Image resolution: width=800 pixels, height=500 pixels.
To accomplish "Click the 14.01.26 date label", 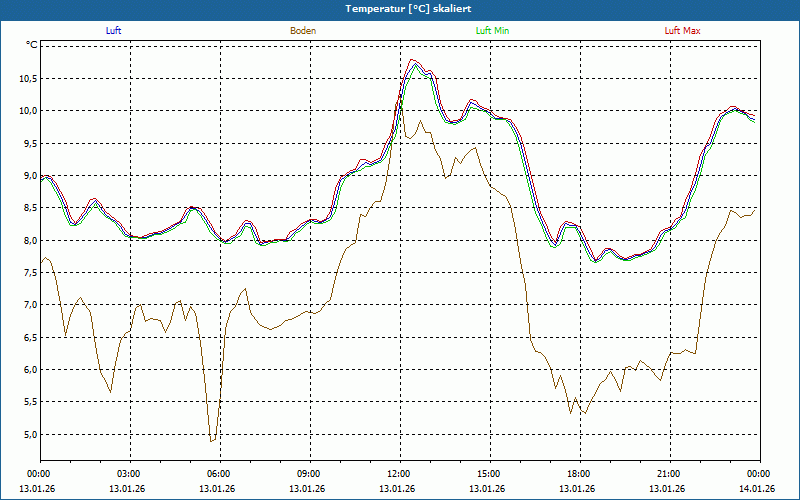I will (x=757, y=489).
